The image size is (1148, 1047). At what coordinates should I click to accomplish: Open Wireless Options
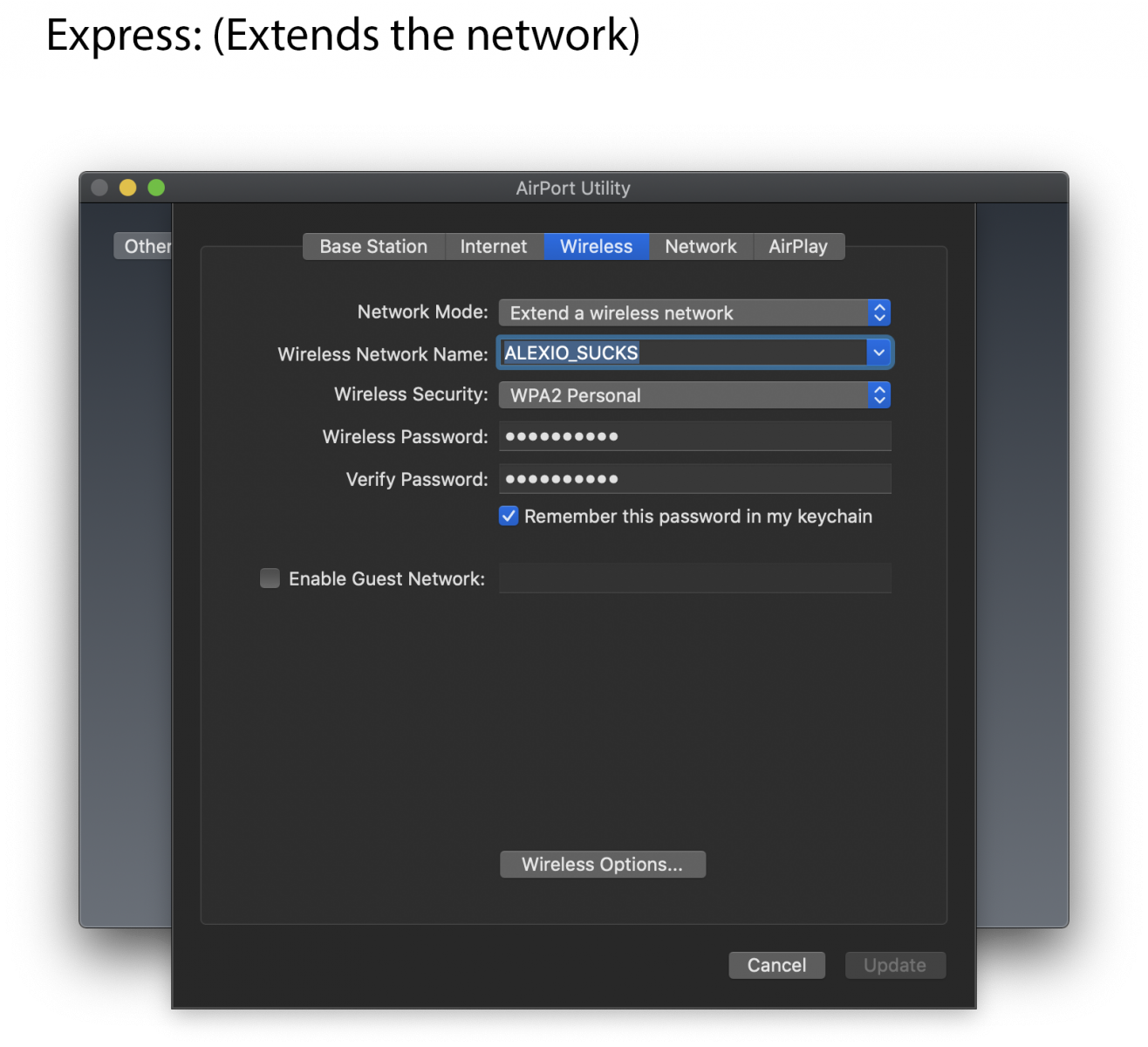(x=603, y=865)
